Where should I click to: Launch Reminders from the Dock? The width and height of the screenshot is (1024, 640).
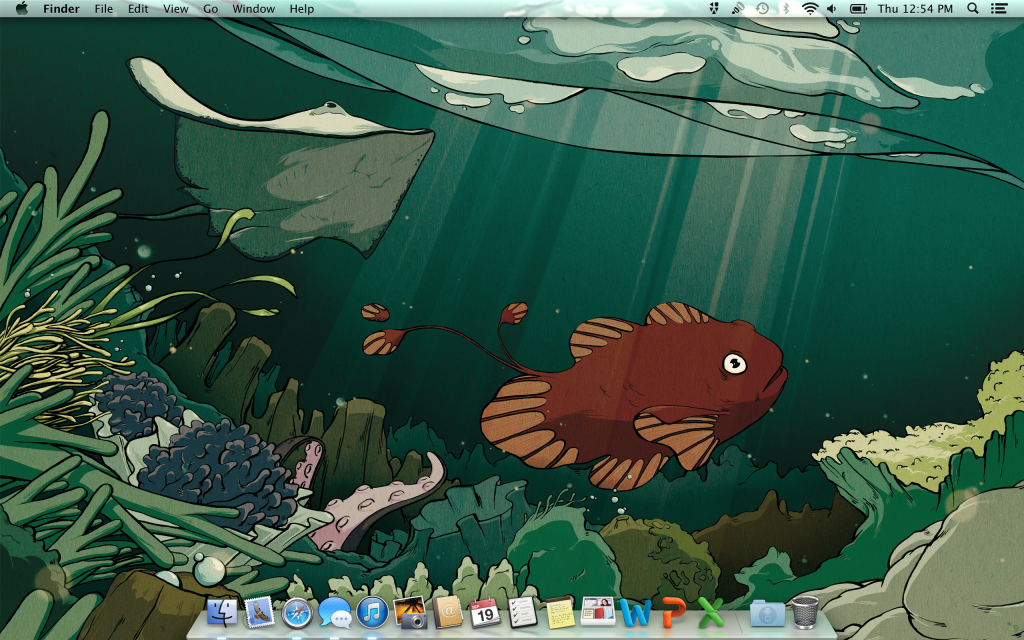tap(523, 613)
